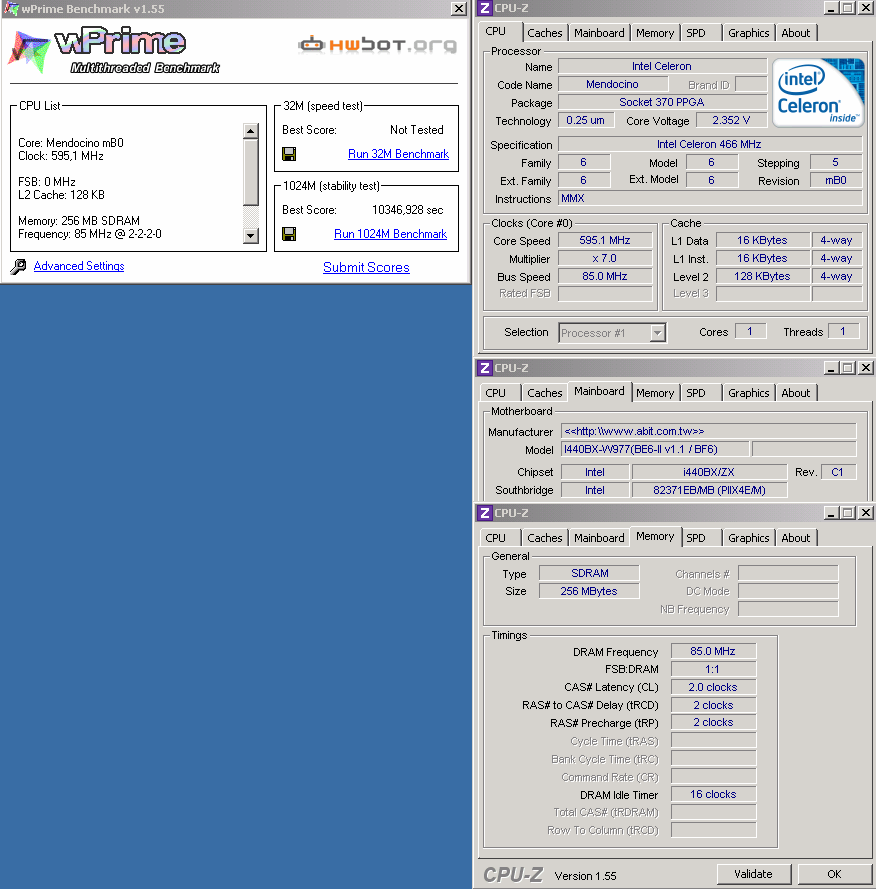Select Memory tab in the Mainboard CPU-Z window
The width and height of the screenshot is (876, 889).
655,393
